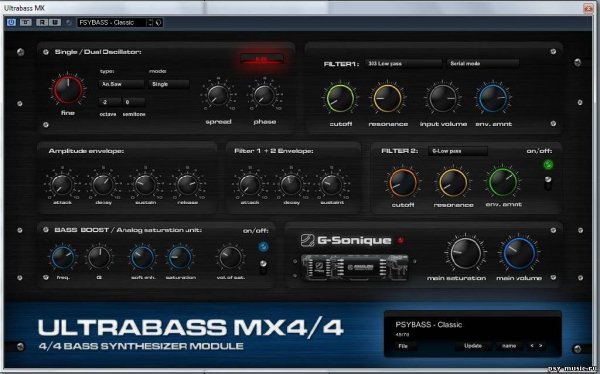The height and width of the screenshot is (374, 600).
Task: Click the red glowing display above phase
Action: [262, 59]
